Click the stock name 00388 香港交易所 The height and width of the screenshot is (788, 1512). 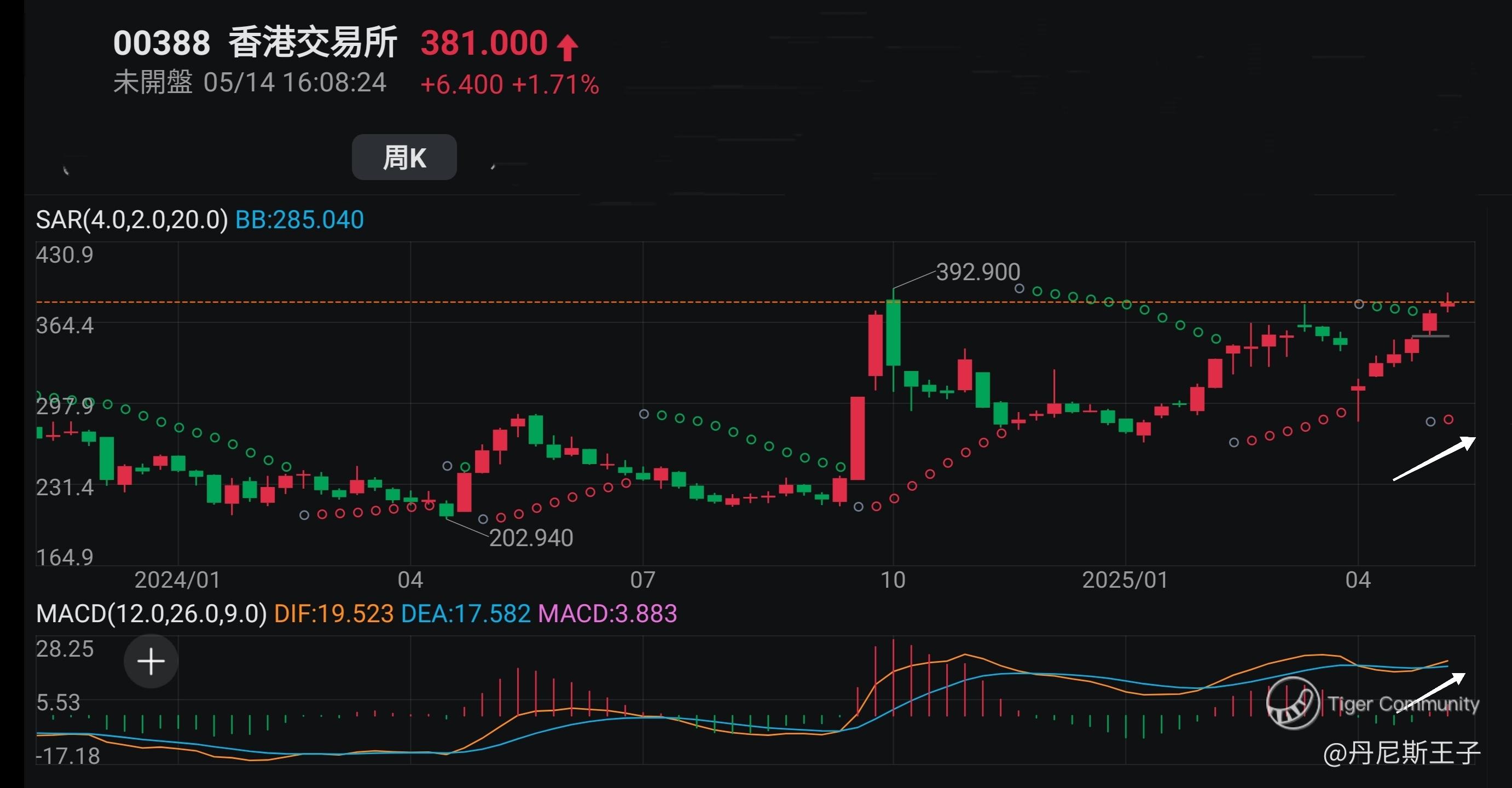point(256,42)
